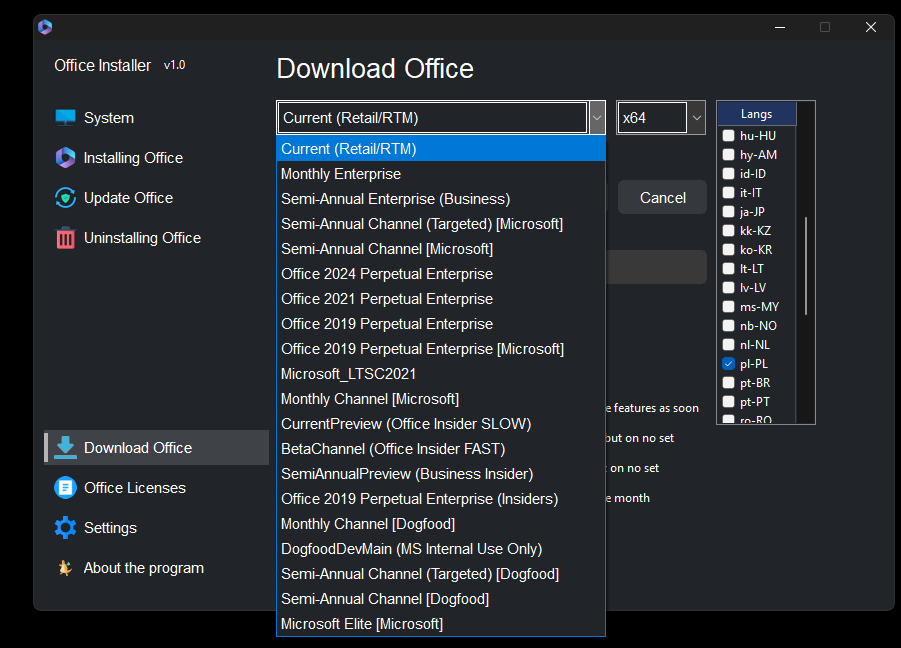Image resolution: width=901 pixels, height=648 pixels.
Task: Check the lt-LT language box
Action: coord(729,268)
